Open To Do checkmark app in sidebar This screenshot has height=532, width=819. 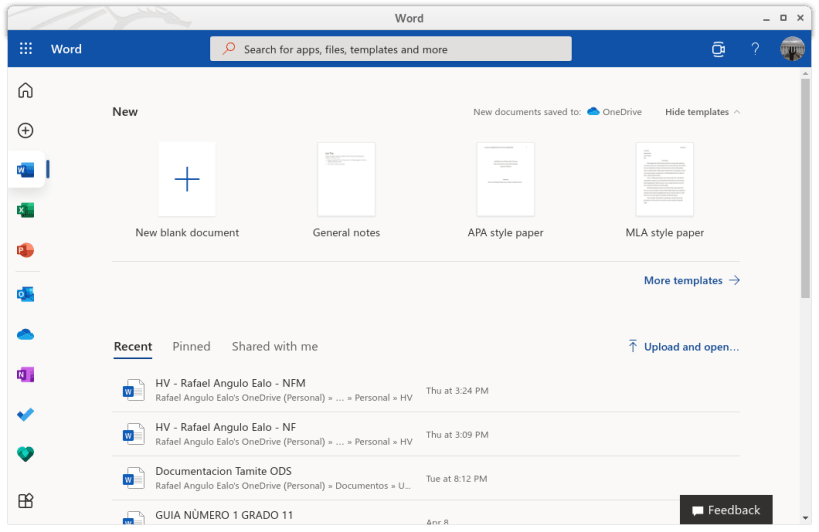pos(25,415)
